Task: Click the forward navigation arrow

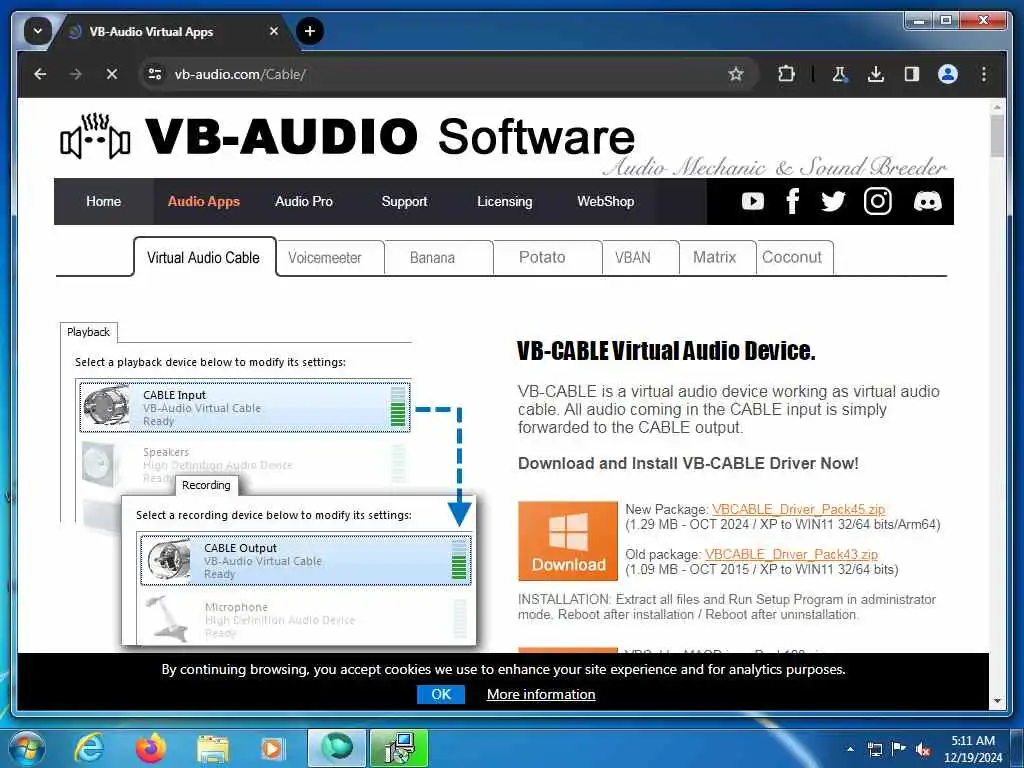Action: point(76,74)
